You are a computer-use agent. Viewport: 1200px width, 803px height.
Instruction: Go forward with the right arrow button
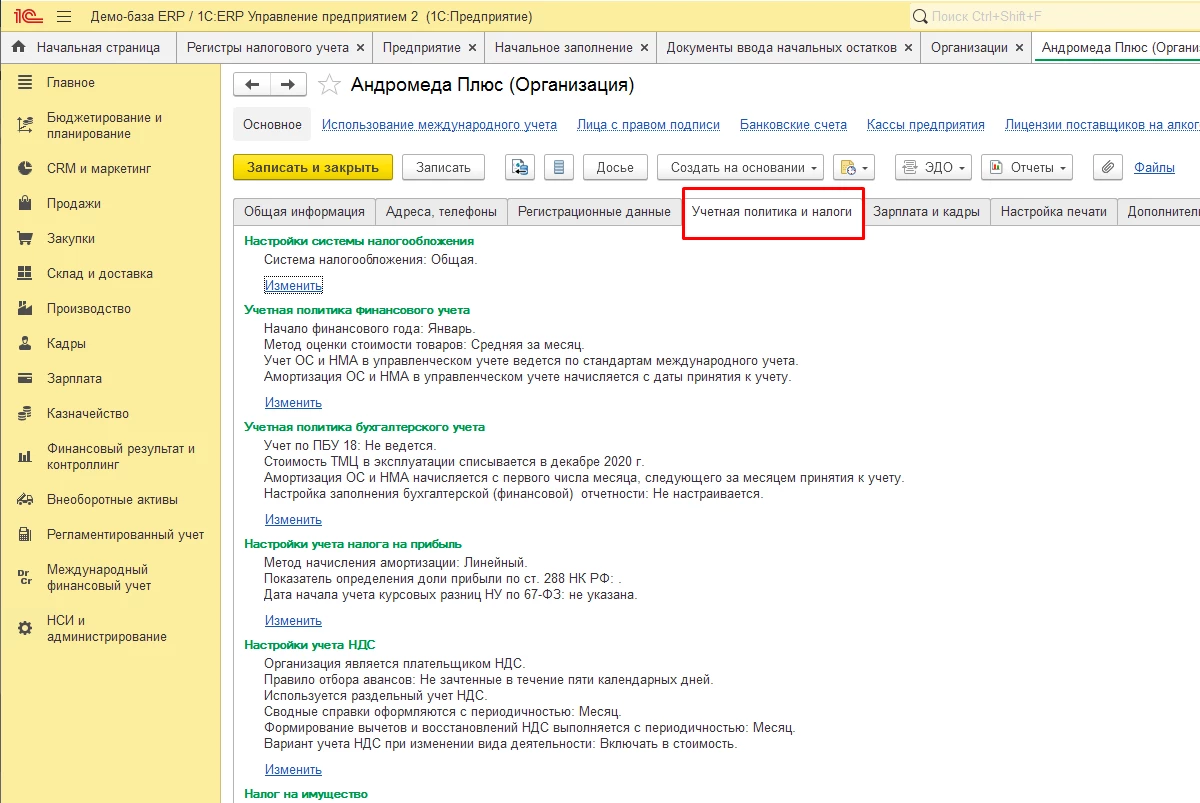288,85
